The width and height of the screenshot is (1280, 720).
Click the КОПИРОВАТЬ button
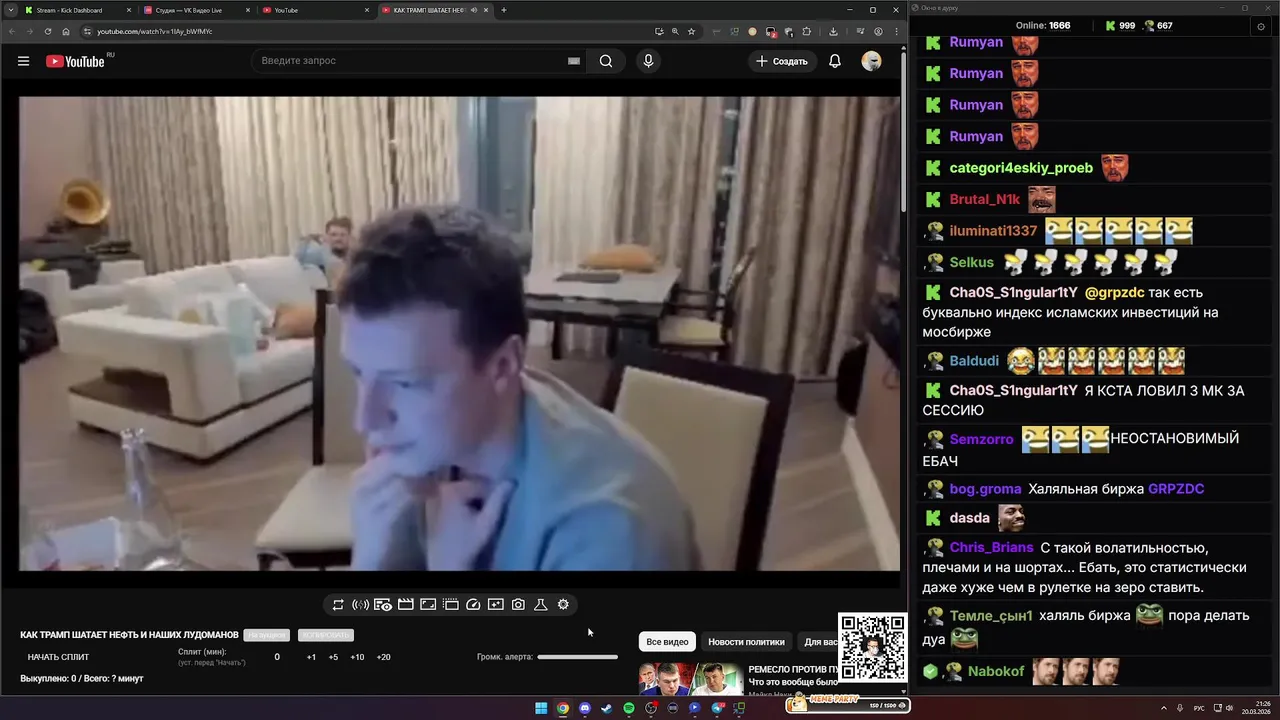click(x=326, y=635)
